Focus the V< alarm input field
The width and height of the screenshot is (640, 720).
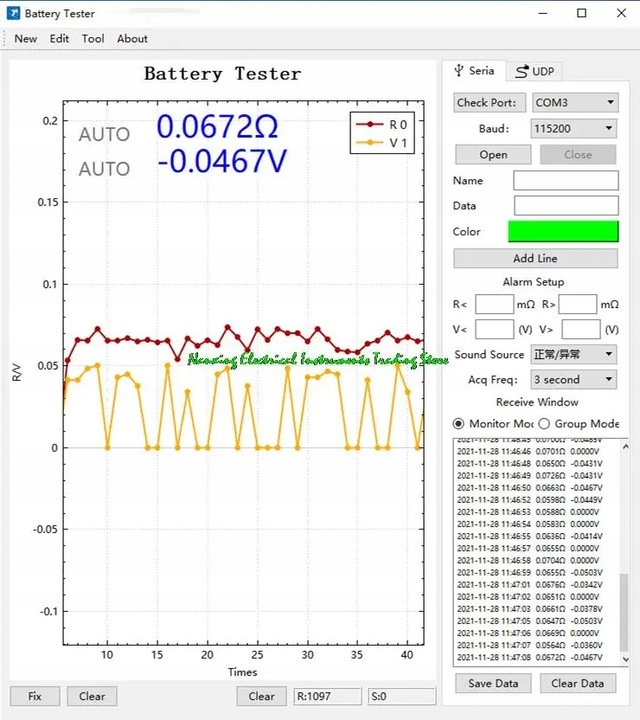point(494,329)
